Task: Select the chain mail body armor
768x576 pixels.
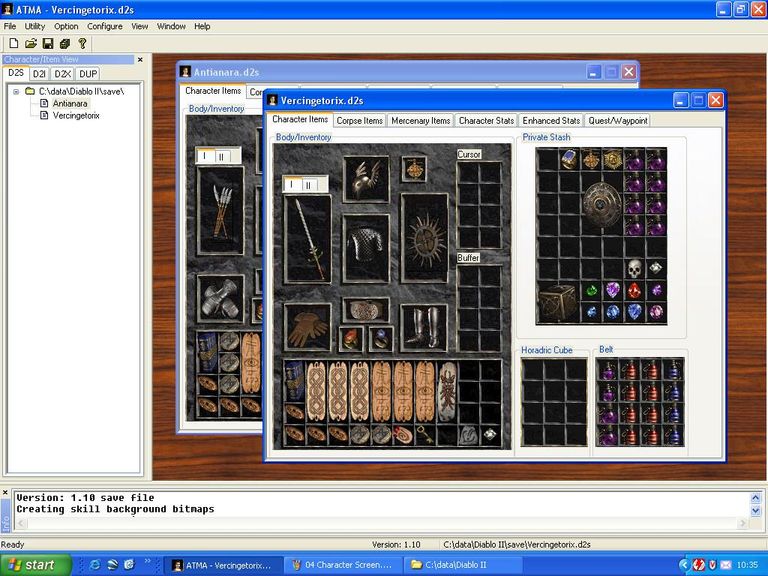Action: click(x=366, y=248)
